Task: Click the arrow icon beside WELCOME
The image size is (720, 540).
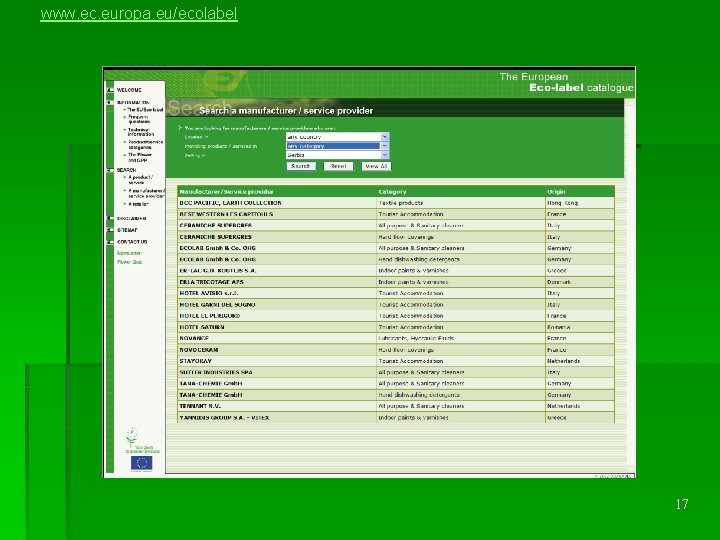Action: pyautogui.click(x=110, y=90)
